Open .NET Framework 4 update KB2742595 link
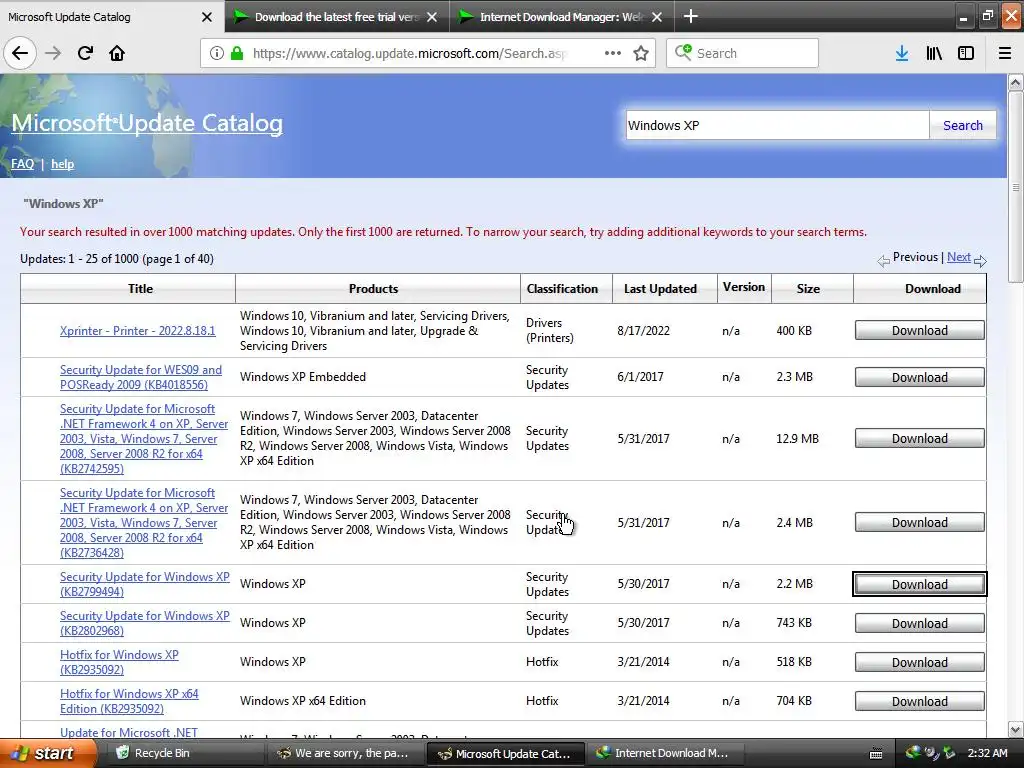 144,438
